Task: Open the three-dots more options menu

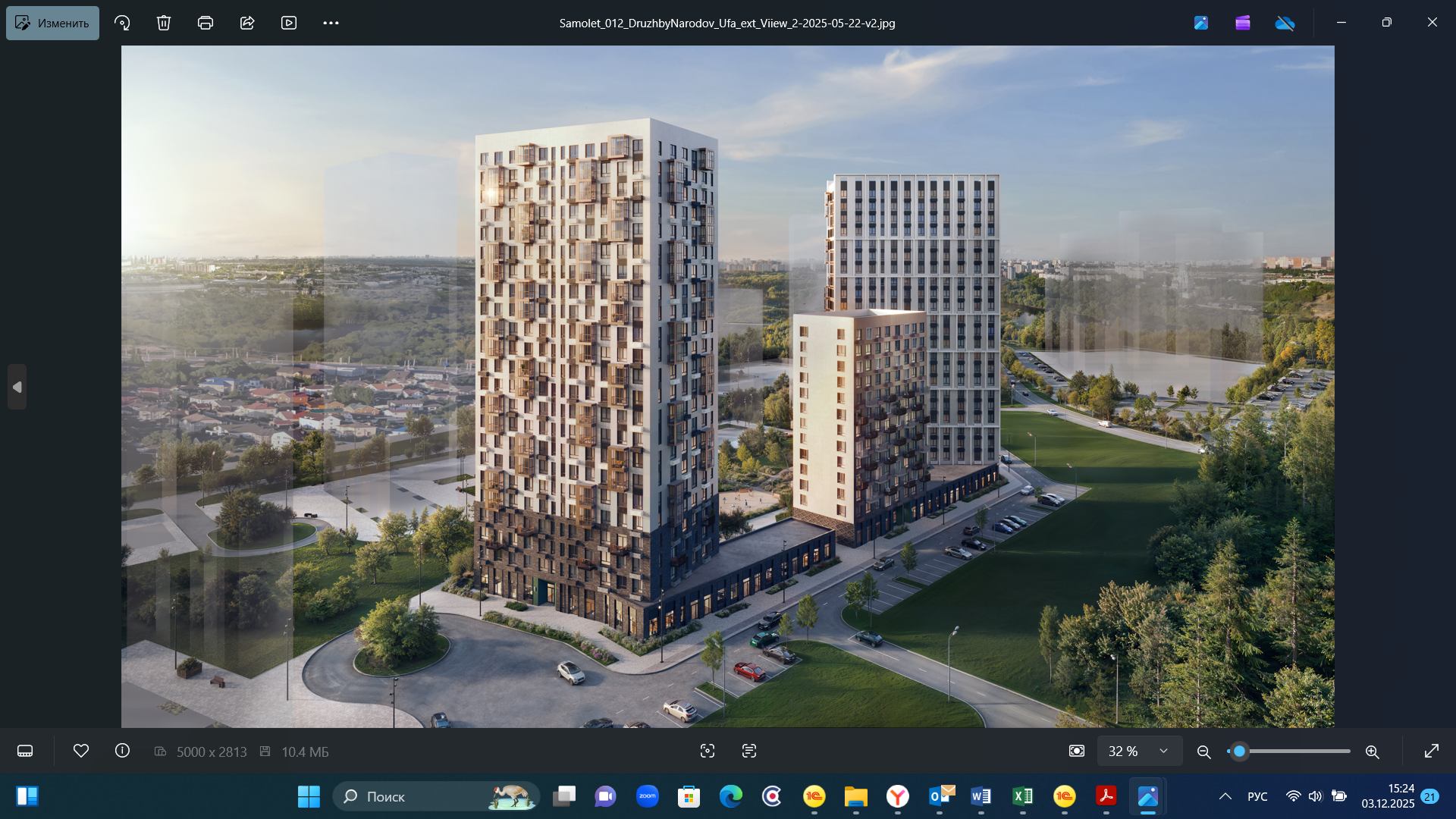Action: 331,23
